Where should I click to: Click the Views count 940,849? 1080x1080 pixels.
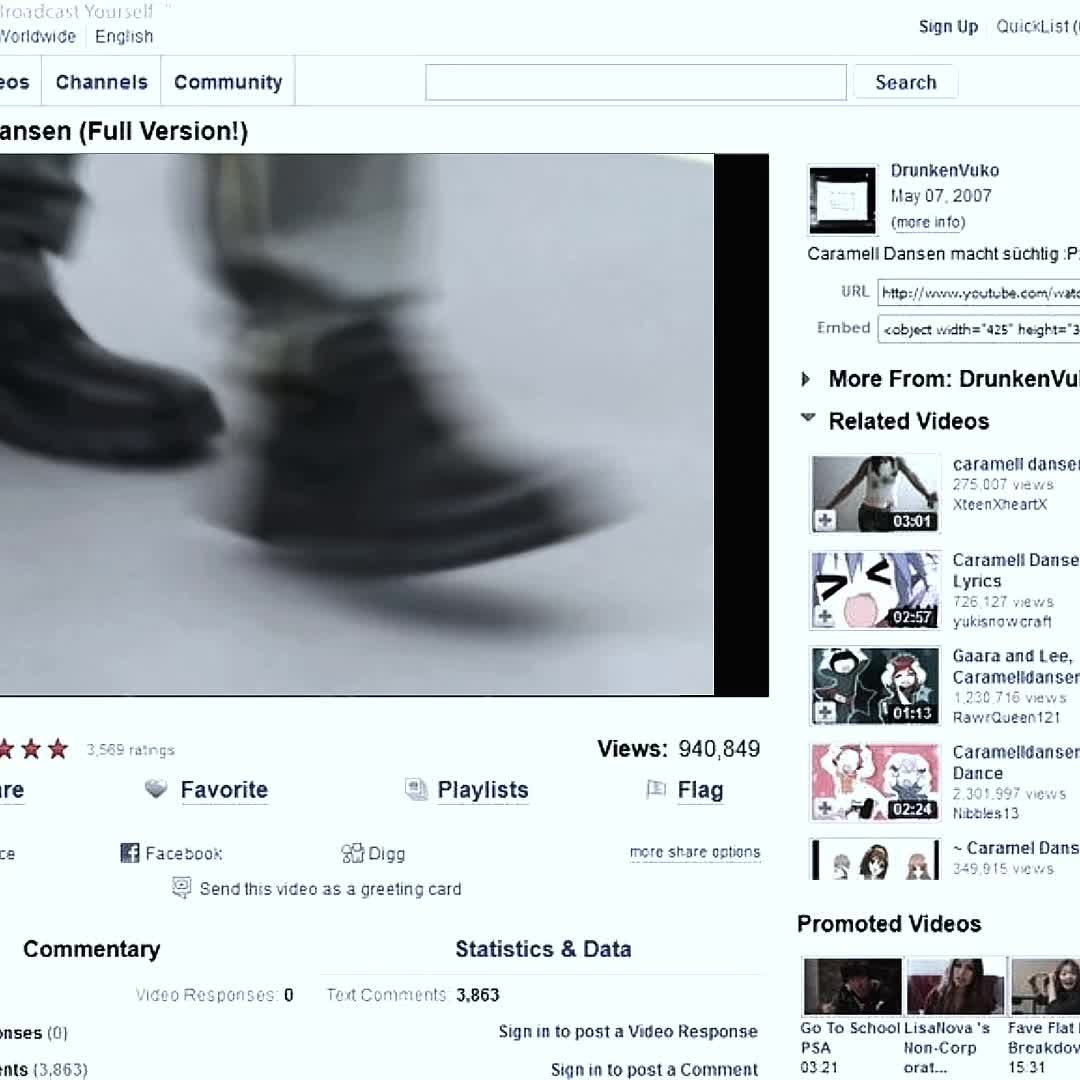coord(719,749)
